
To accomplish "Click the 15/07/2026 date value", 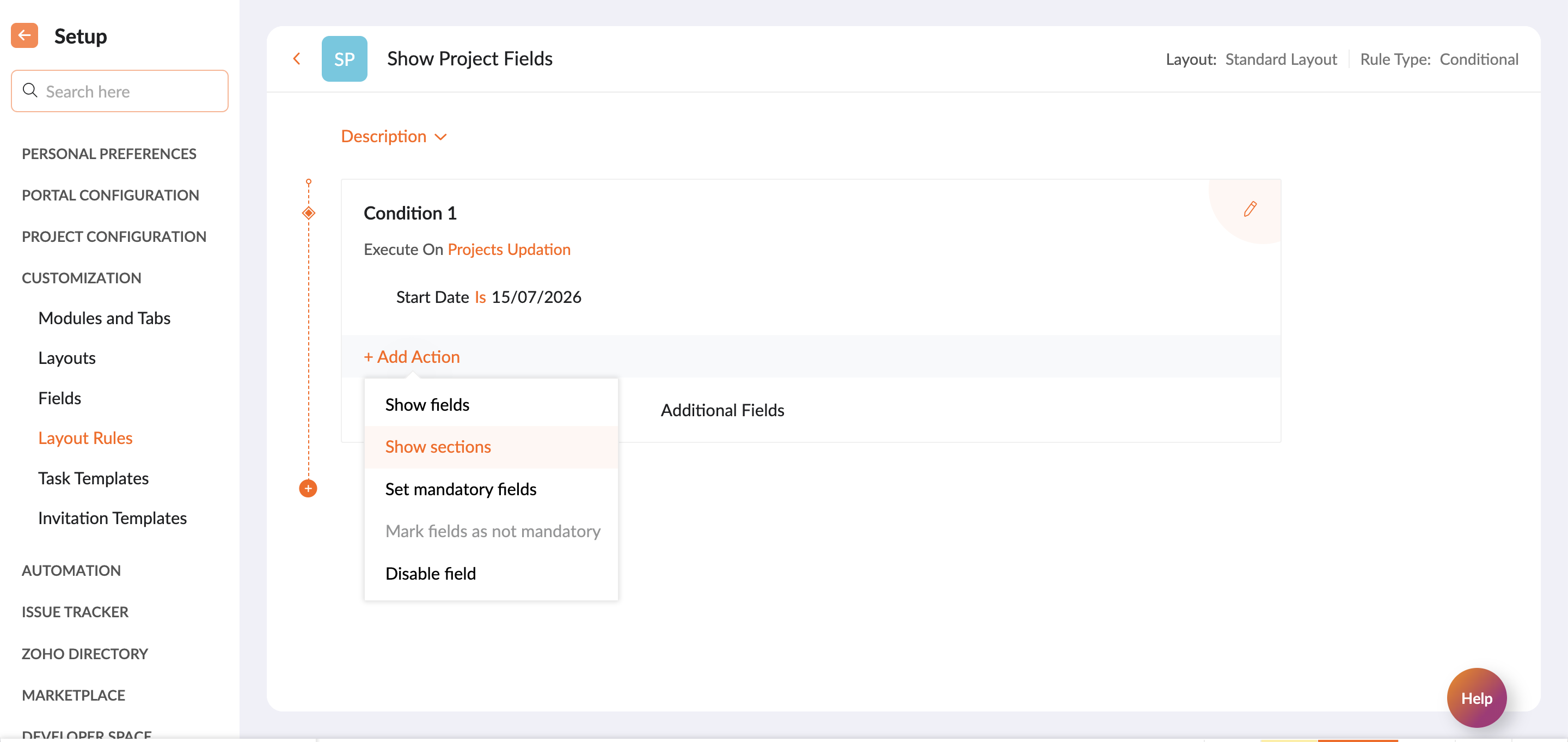I will (x=536, y=297).
